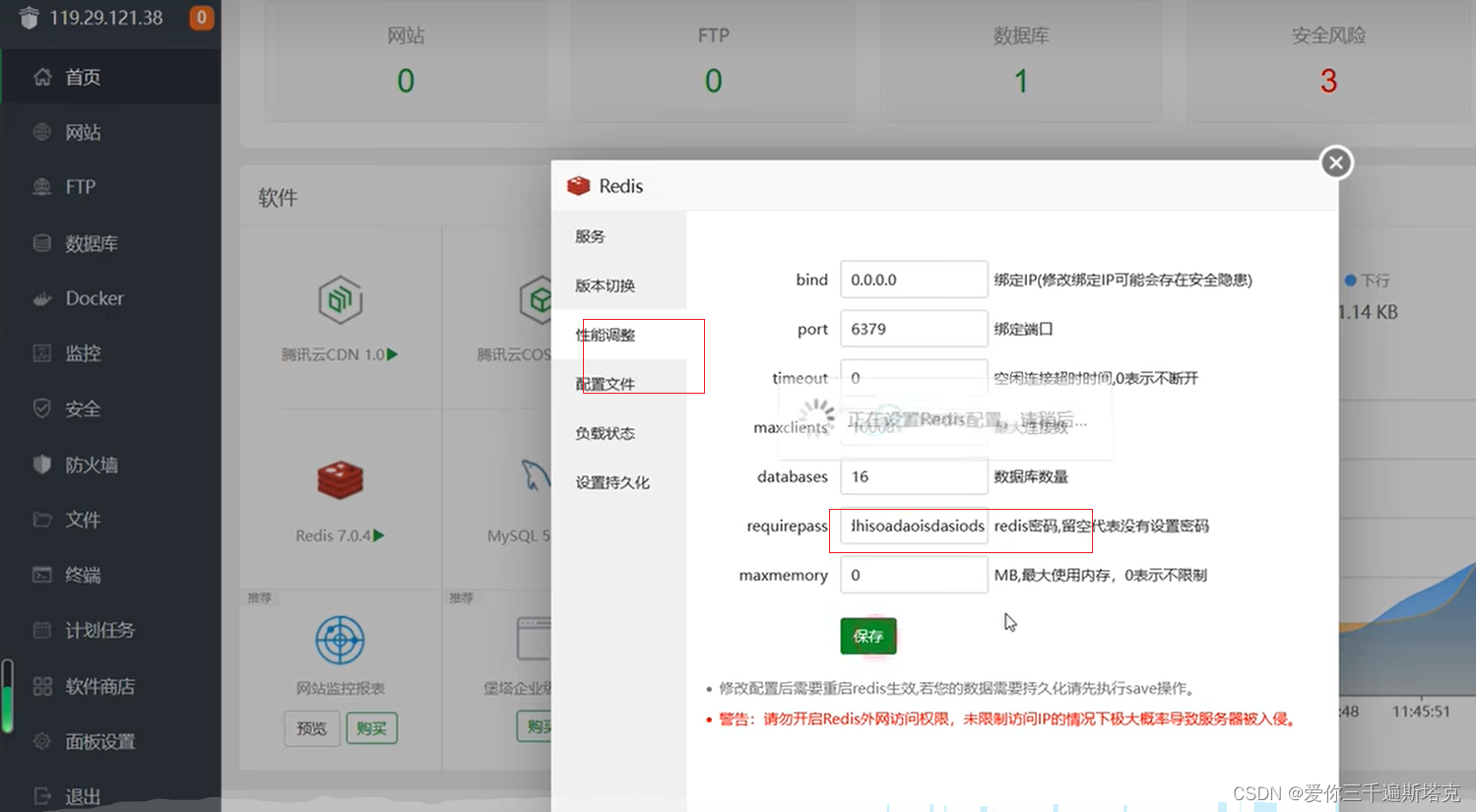Click the 安全风险 count showing 3
The width and height of the screenshot is (1476, 812).
pos(1328,81)
